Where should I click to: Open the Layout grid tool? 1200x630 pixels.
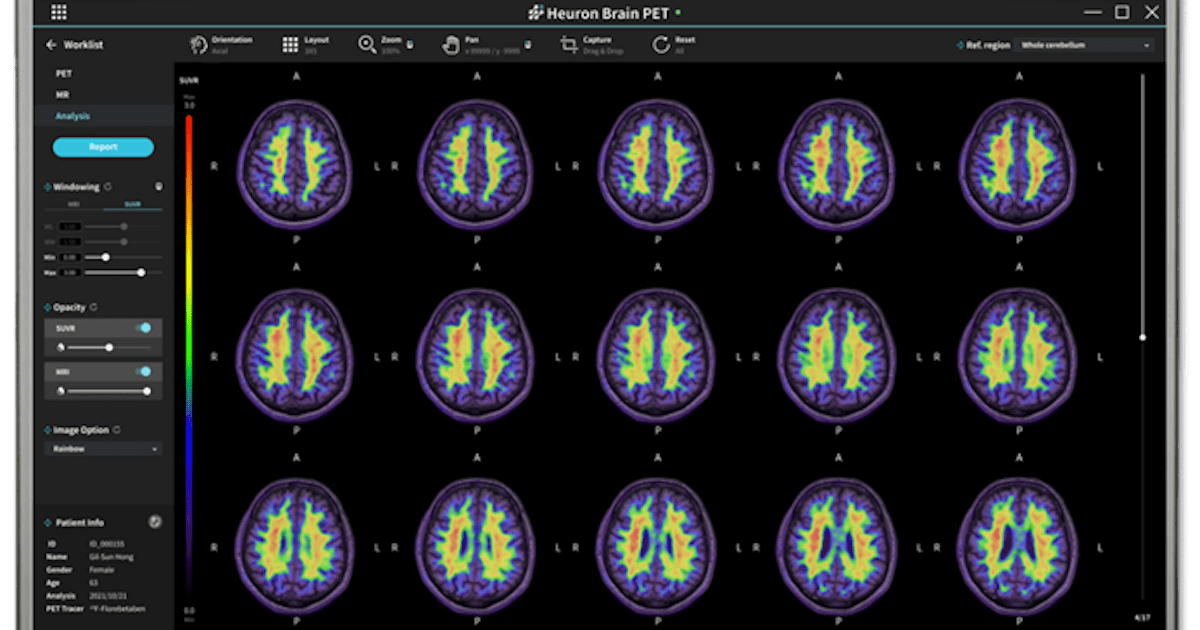point(289,42)
